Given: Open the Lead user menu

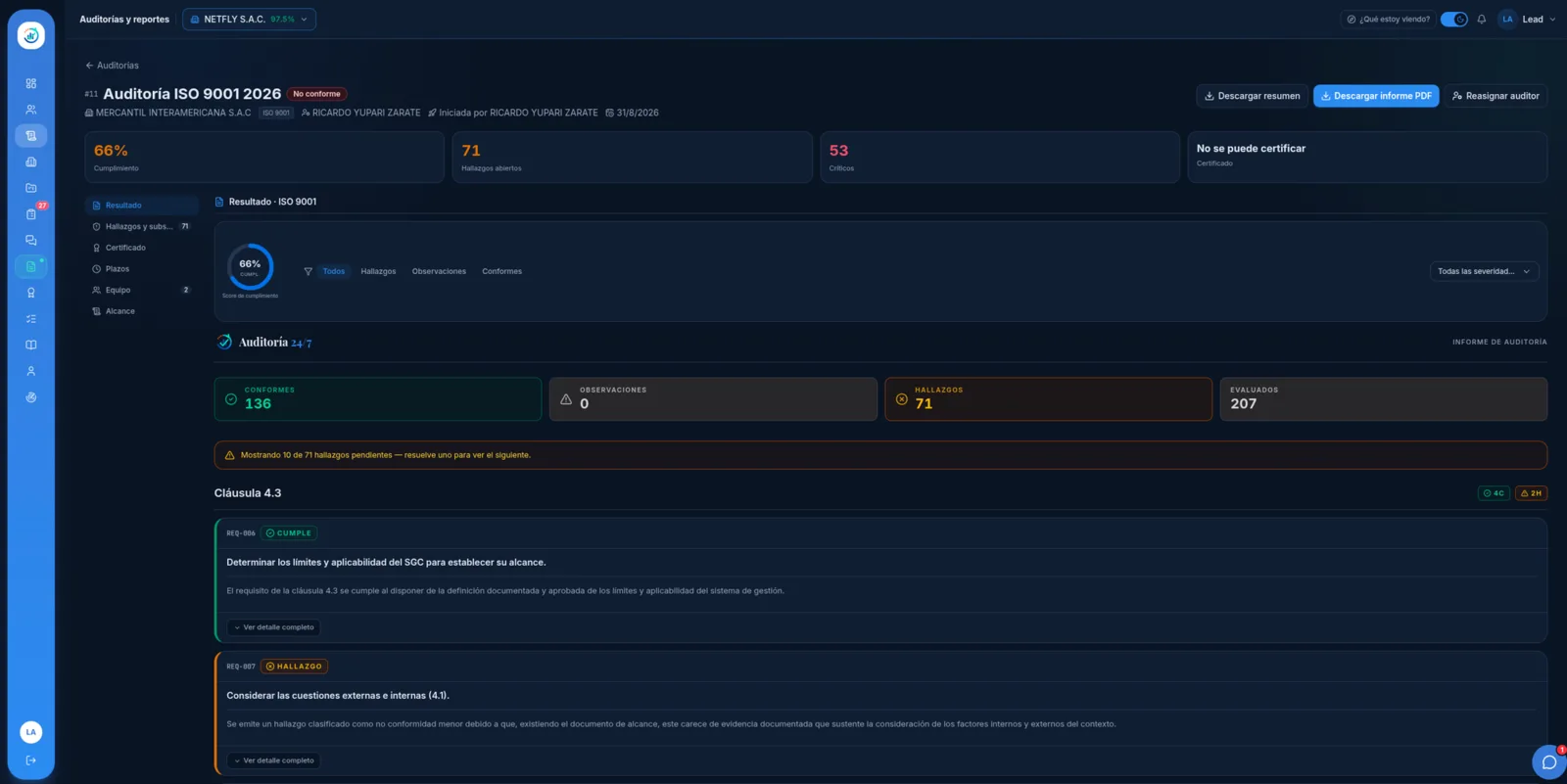Looking at the screenshot, I should [1528, 19].
